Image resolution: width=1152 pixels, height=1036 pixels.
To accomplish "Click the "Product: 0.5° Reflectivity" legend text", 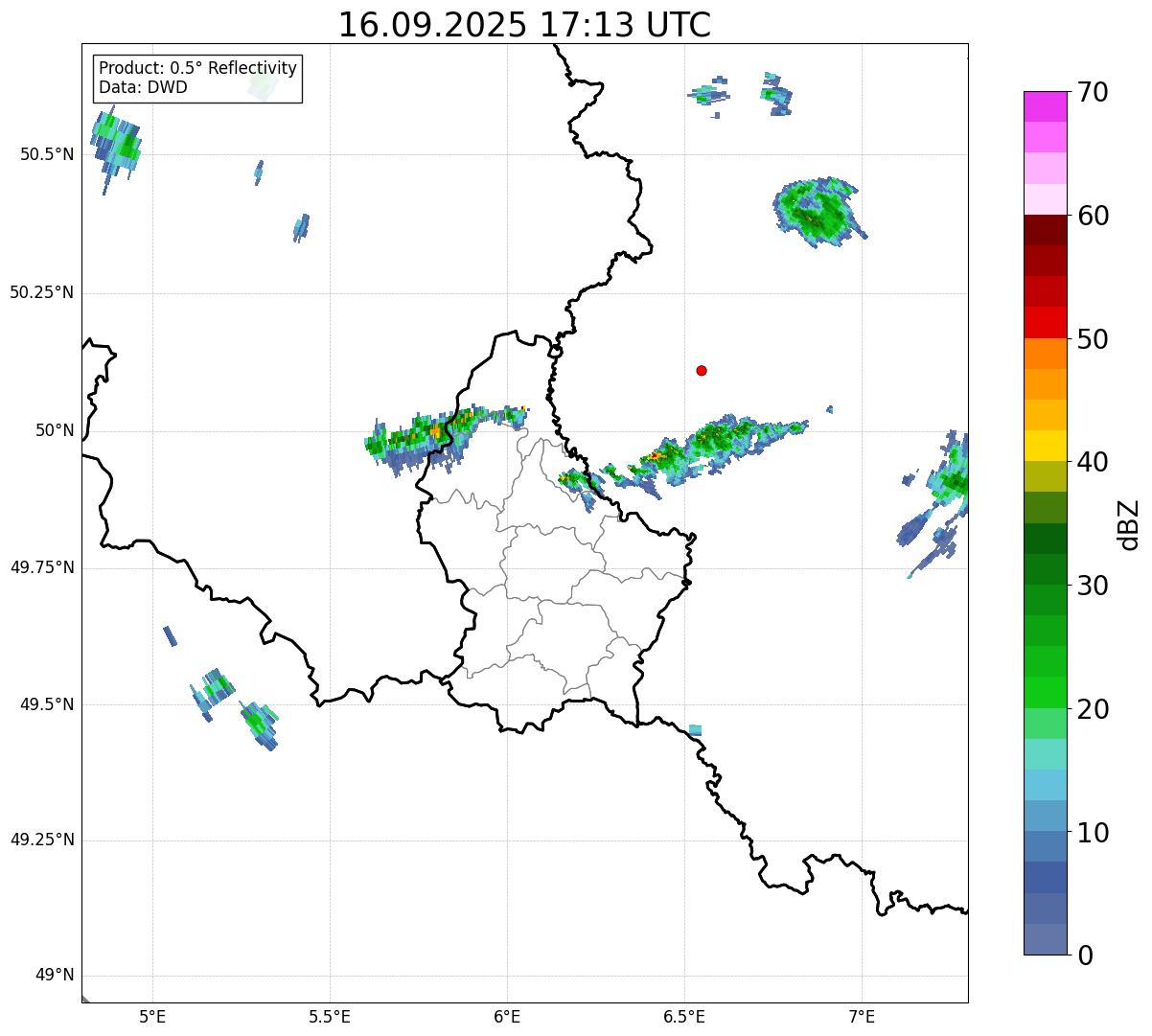I will point(197,68).
